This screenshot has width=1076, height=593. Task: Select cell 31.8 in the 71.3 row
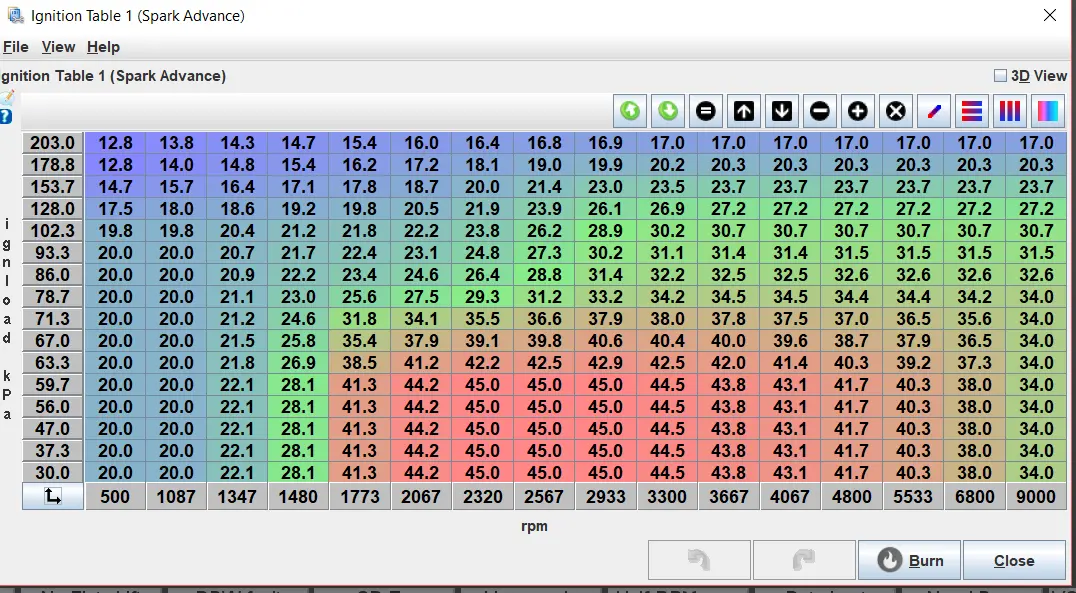360,318
